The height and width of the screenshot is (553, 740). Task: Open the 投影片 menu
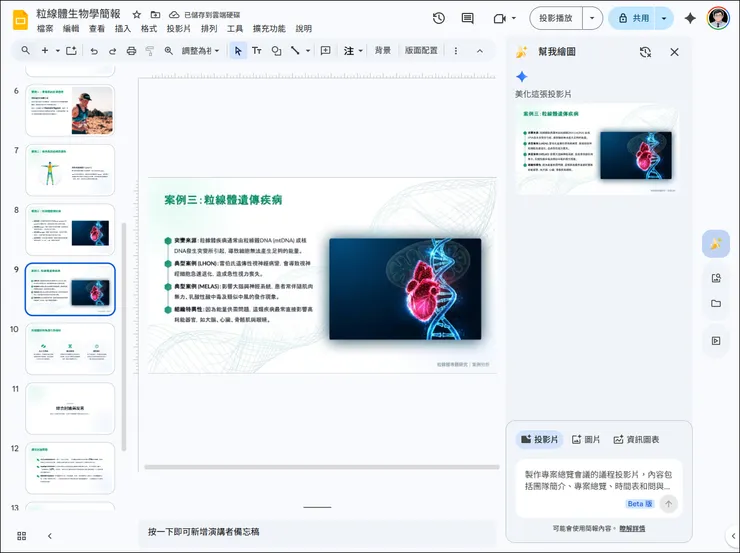point(178,29)
